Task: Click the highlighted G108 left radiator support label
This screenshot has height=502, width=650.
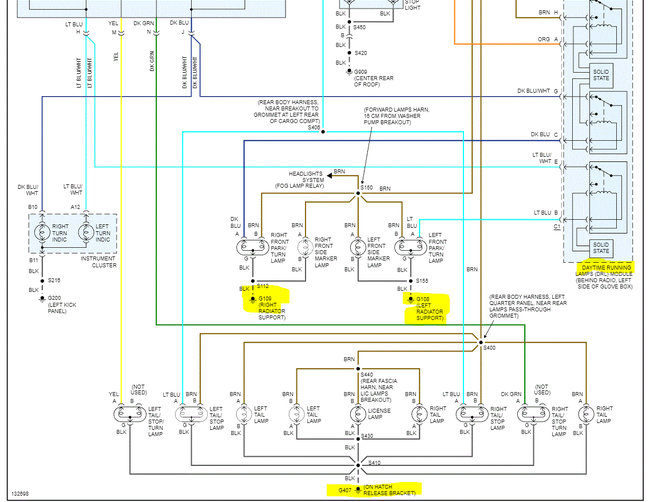Action: click(x=429, y=308)
